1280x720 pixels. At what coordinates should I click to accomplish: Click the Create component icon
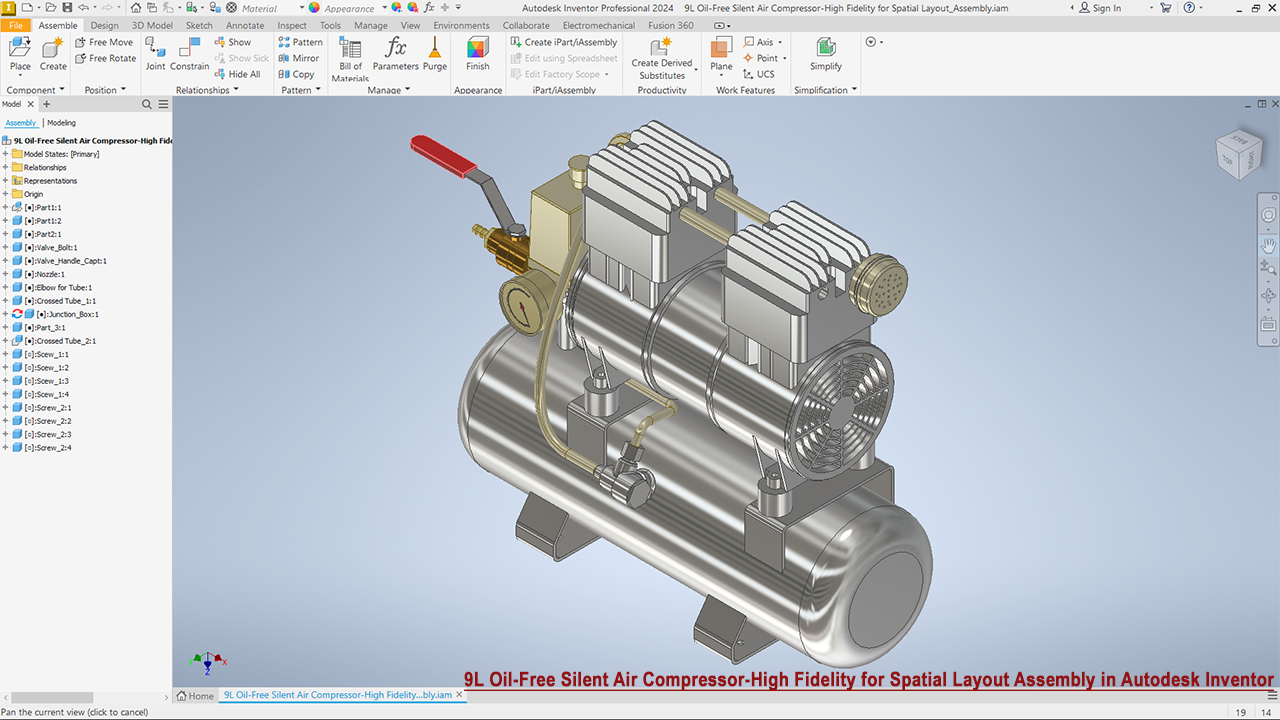(x=53, y=54)
